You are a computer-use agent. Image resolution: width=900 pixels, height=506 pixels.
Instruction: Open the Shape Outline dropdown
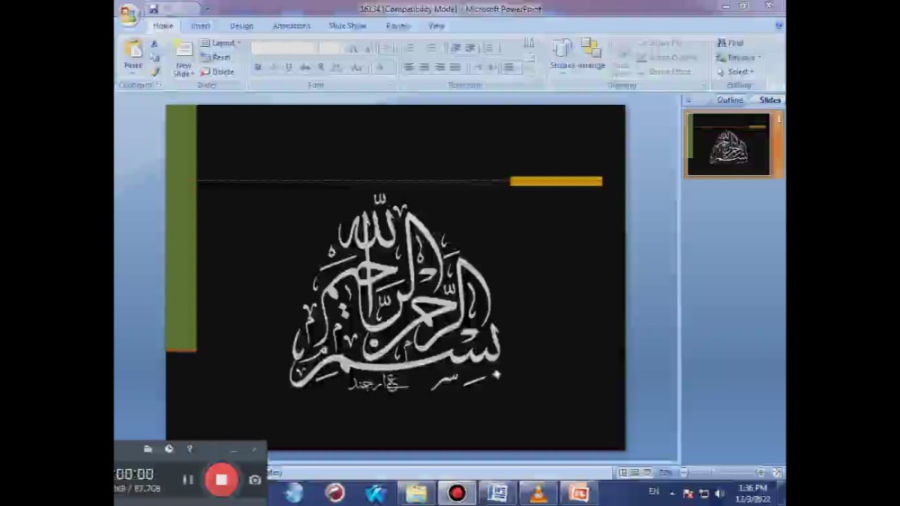(667, 57)
